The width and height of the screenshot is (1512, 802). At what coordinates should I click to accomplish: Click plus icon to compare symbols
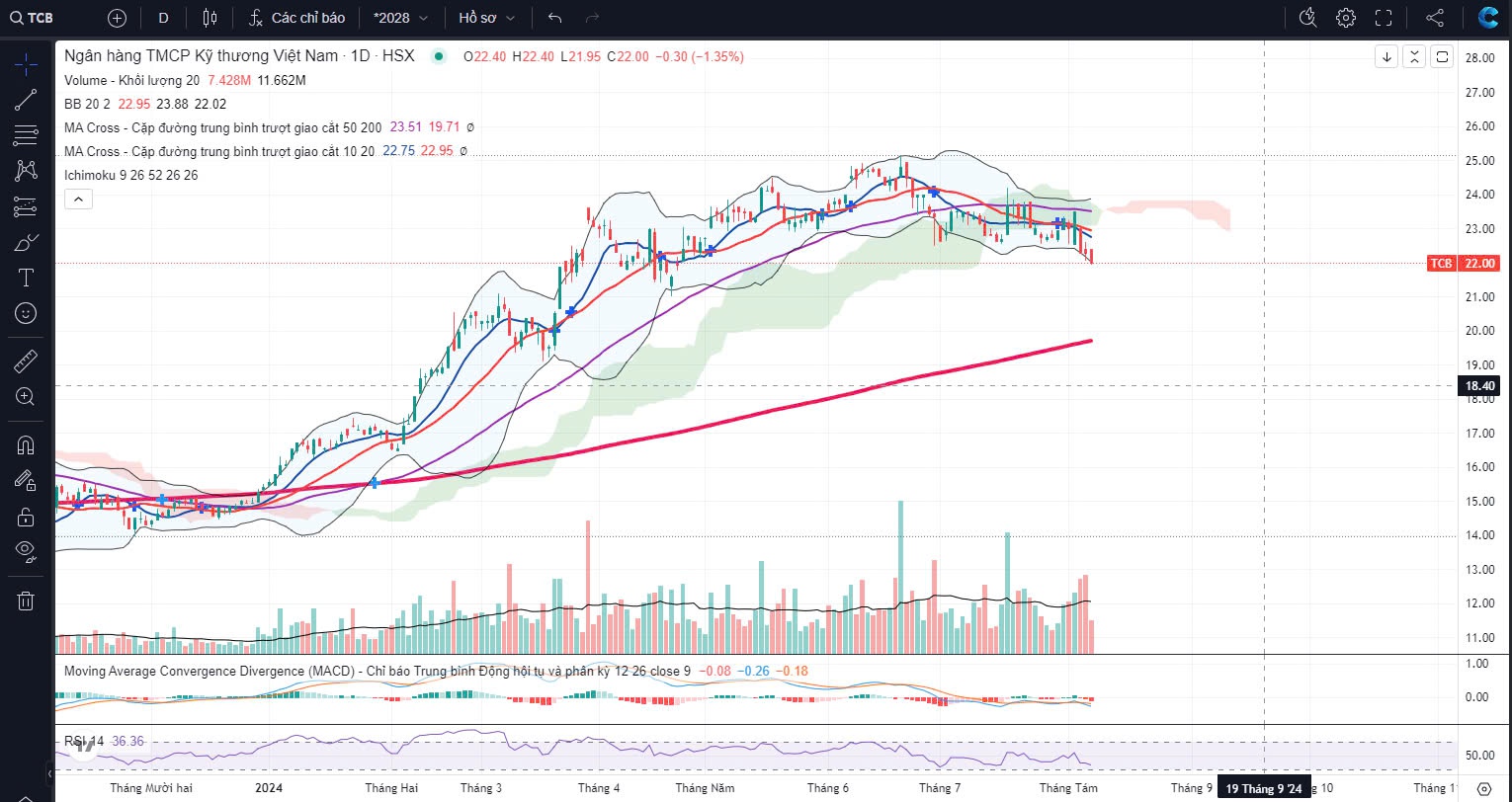[118, 18]
